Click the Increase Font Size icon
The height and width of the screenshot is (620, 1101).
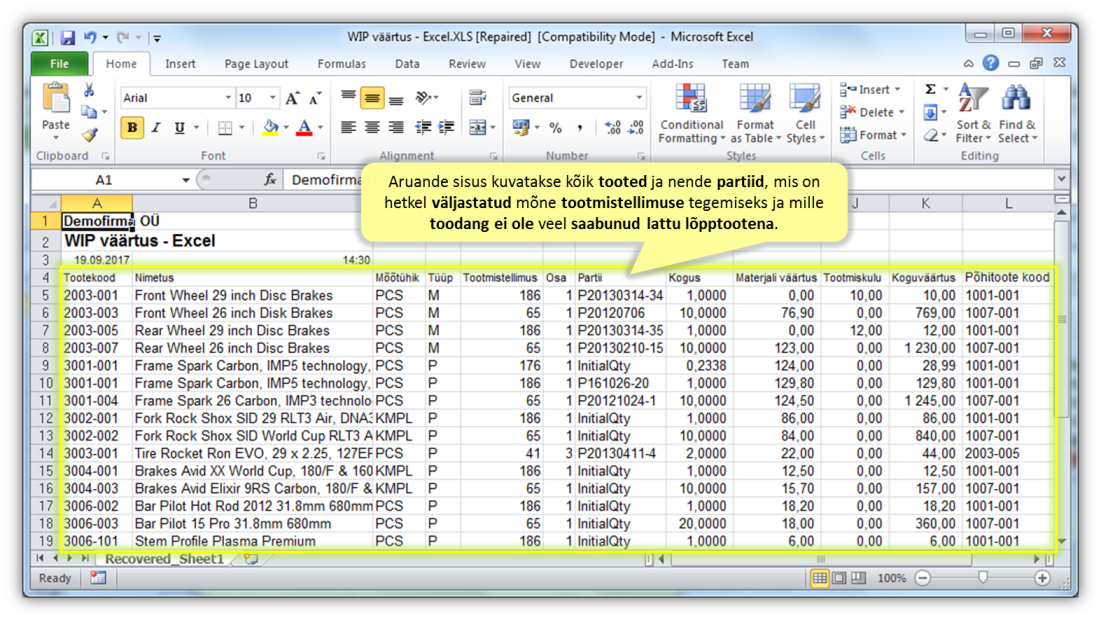tap(292, 98)
